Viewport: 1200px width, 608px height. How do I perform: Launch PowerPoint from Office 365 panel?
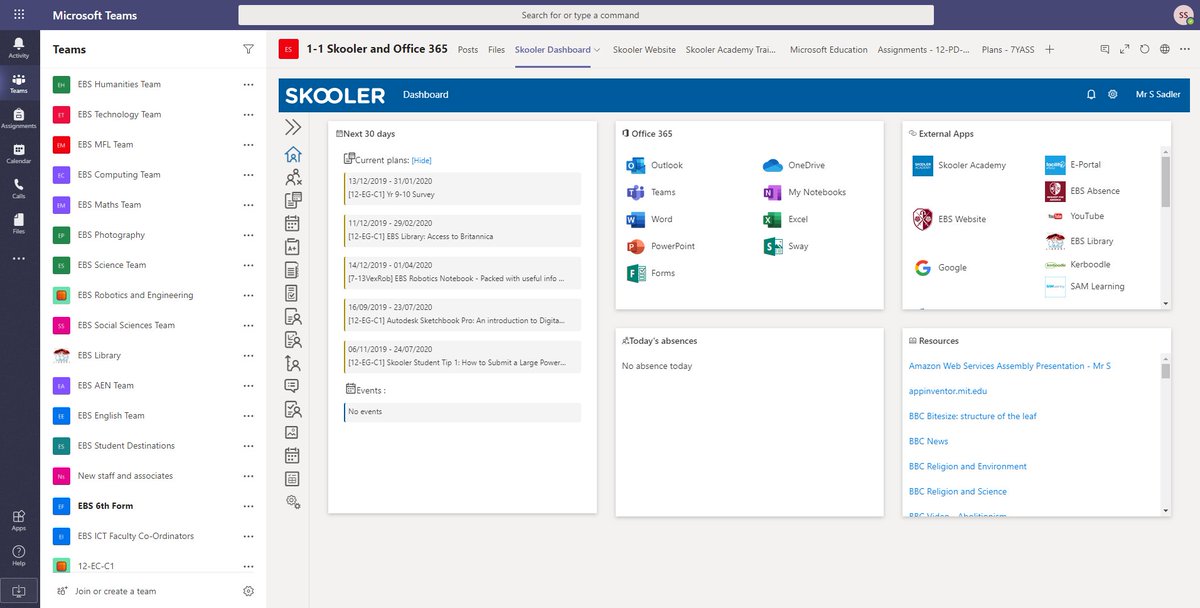[x=661, y=246]
